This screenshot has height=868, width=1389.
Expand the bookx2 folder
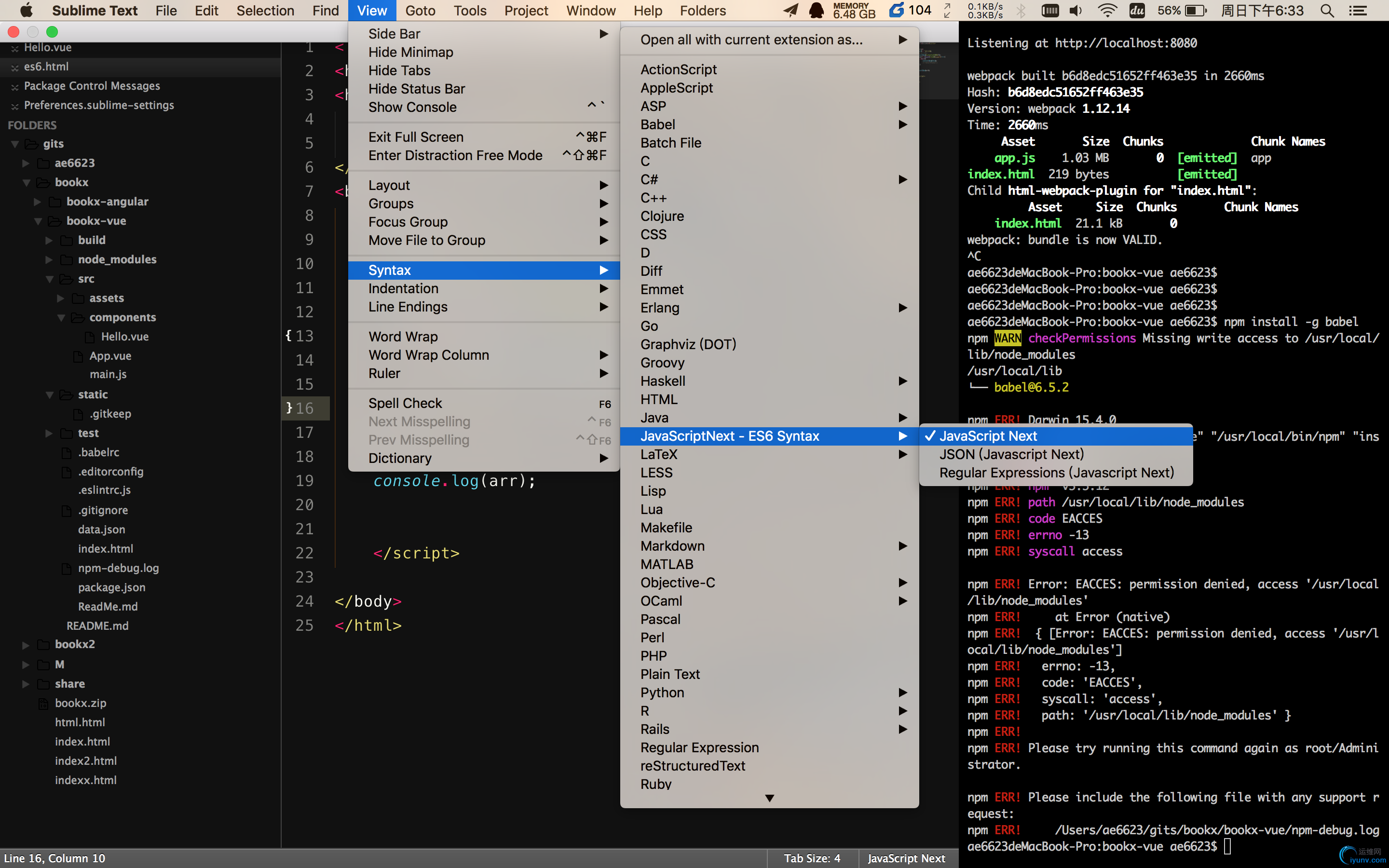tap(25, 645)
